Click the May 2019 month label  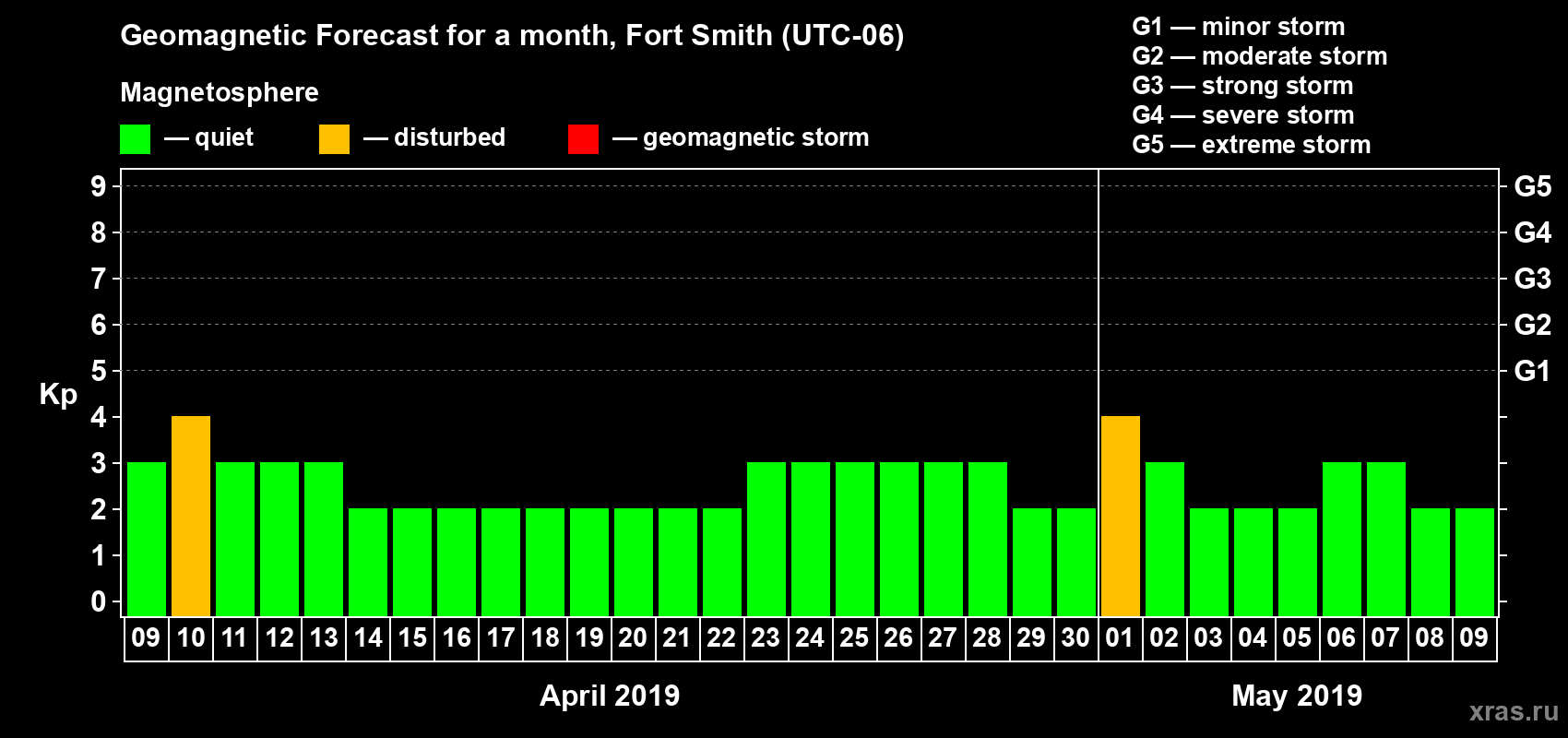pyautogui.click(x=1297, y=696)
